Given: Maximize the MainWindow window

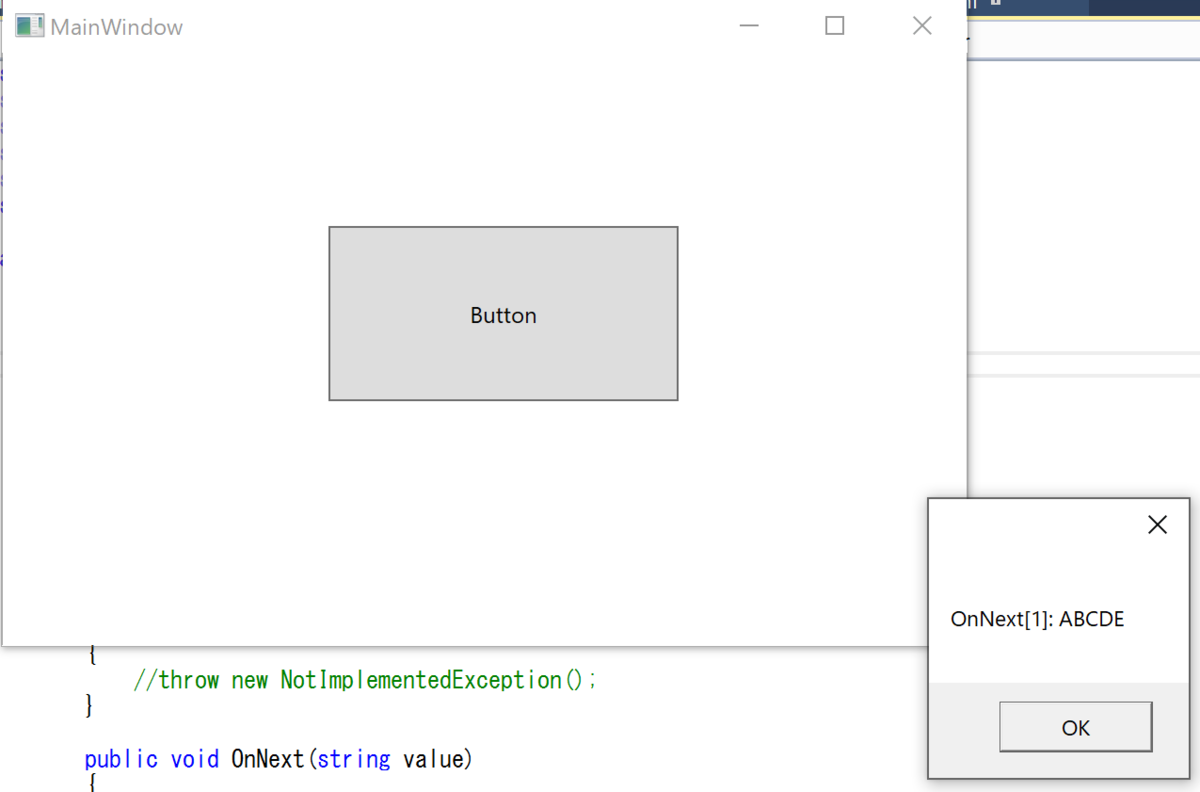Looking at the screenshot, I should pos(835,26).
